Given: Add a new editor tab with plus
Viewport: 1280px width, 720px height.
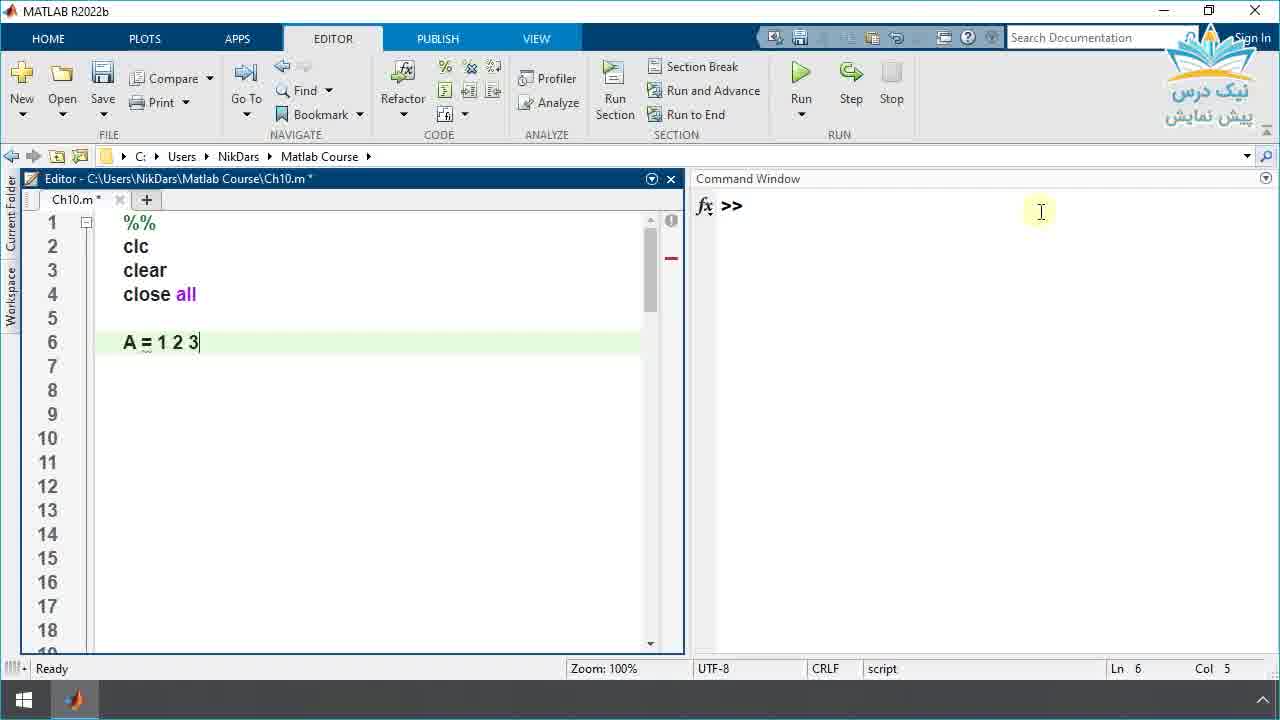Looking at the screenshot, I should 147,199.
